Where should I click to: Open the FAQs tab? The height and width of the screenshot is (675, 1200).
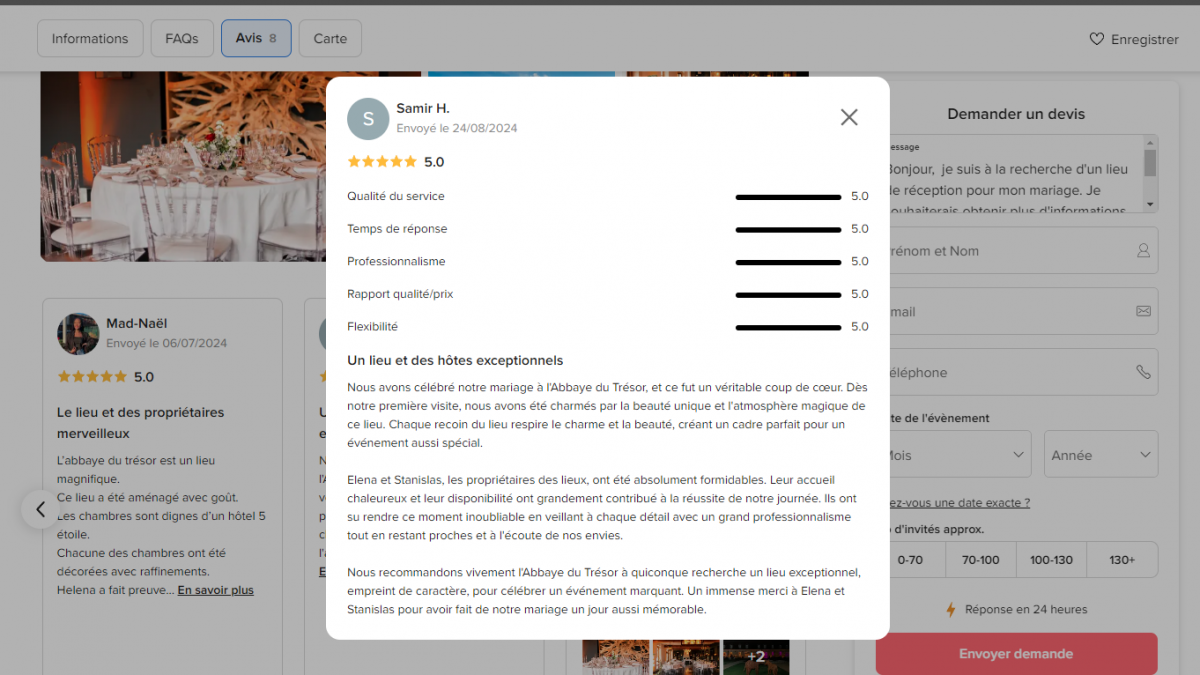(182, 39)
